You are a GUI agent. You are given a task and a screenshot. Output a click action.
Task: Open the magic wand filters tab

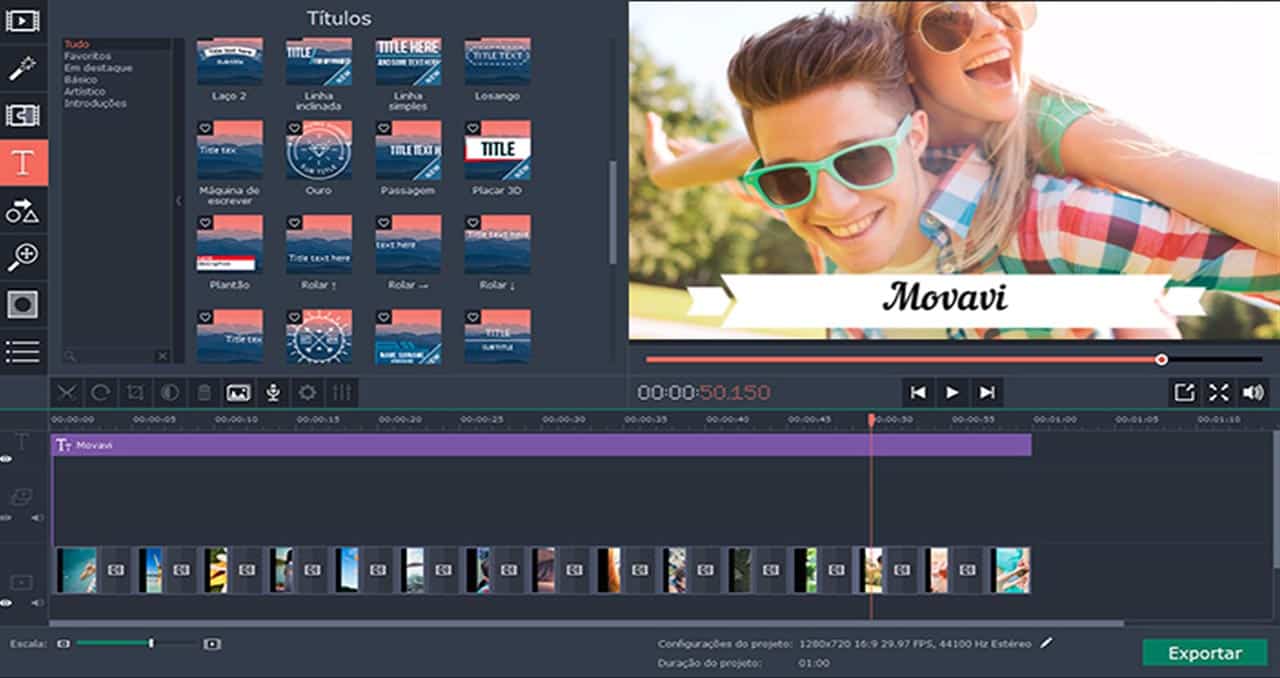(22, 67)
